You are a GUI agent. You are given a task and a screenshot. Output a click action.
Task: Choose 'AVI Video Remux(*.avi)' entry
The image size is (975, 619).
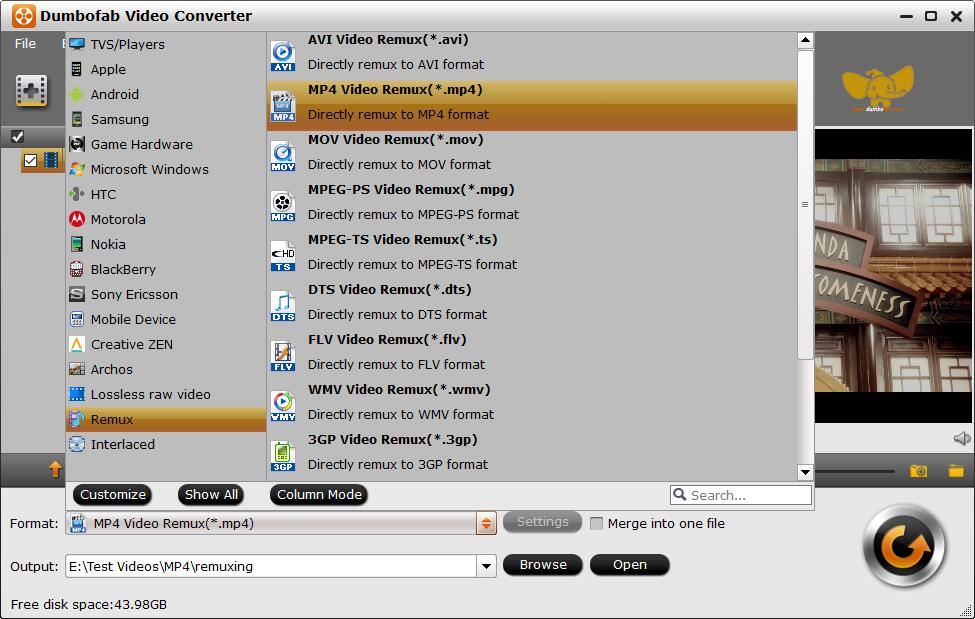point(532,56)
